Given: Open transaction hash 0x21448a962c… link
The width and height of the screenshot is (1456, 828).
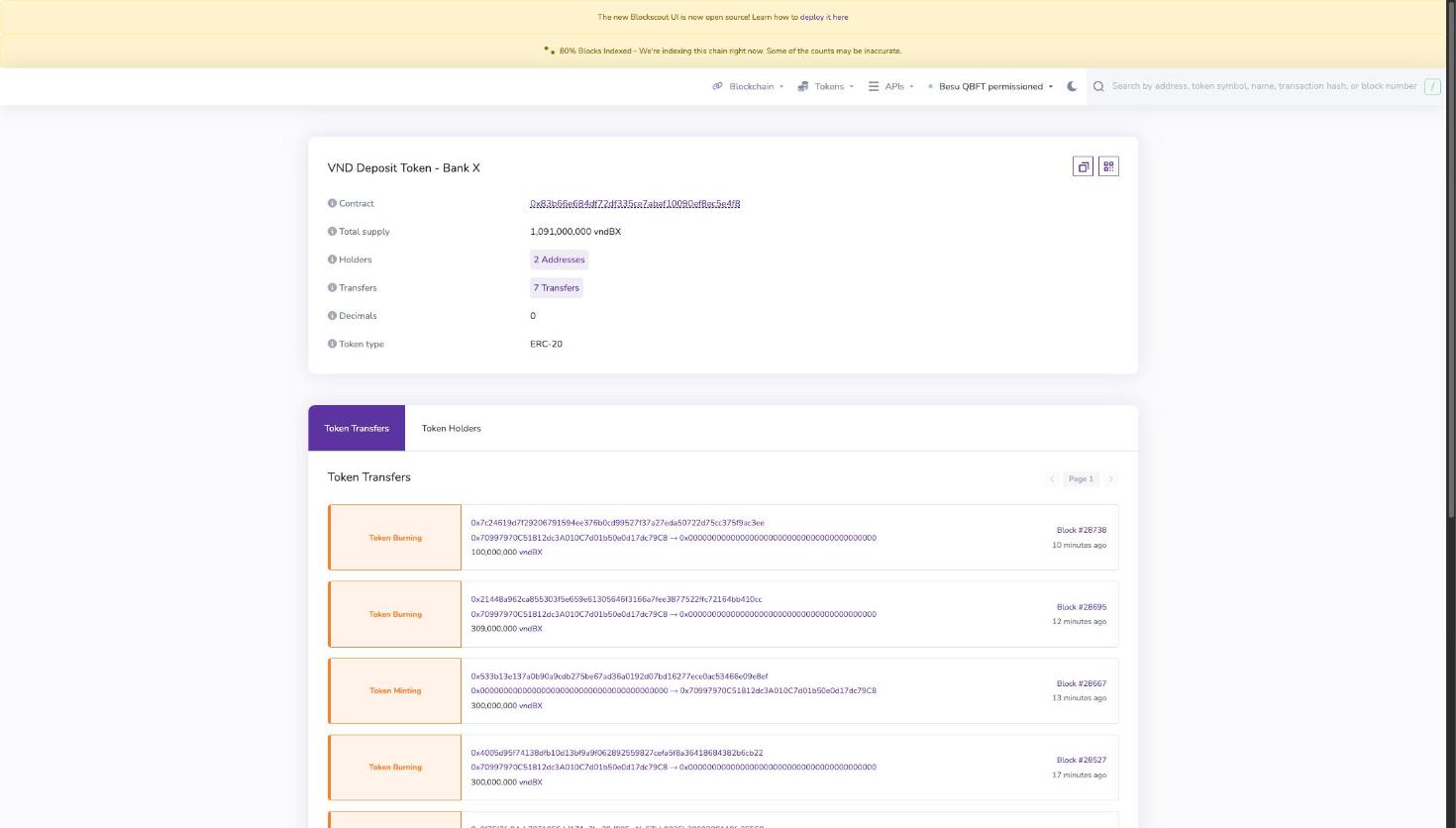Looking at the screenshot, I should tap(616, 599).
